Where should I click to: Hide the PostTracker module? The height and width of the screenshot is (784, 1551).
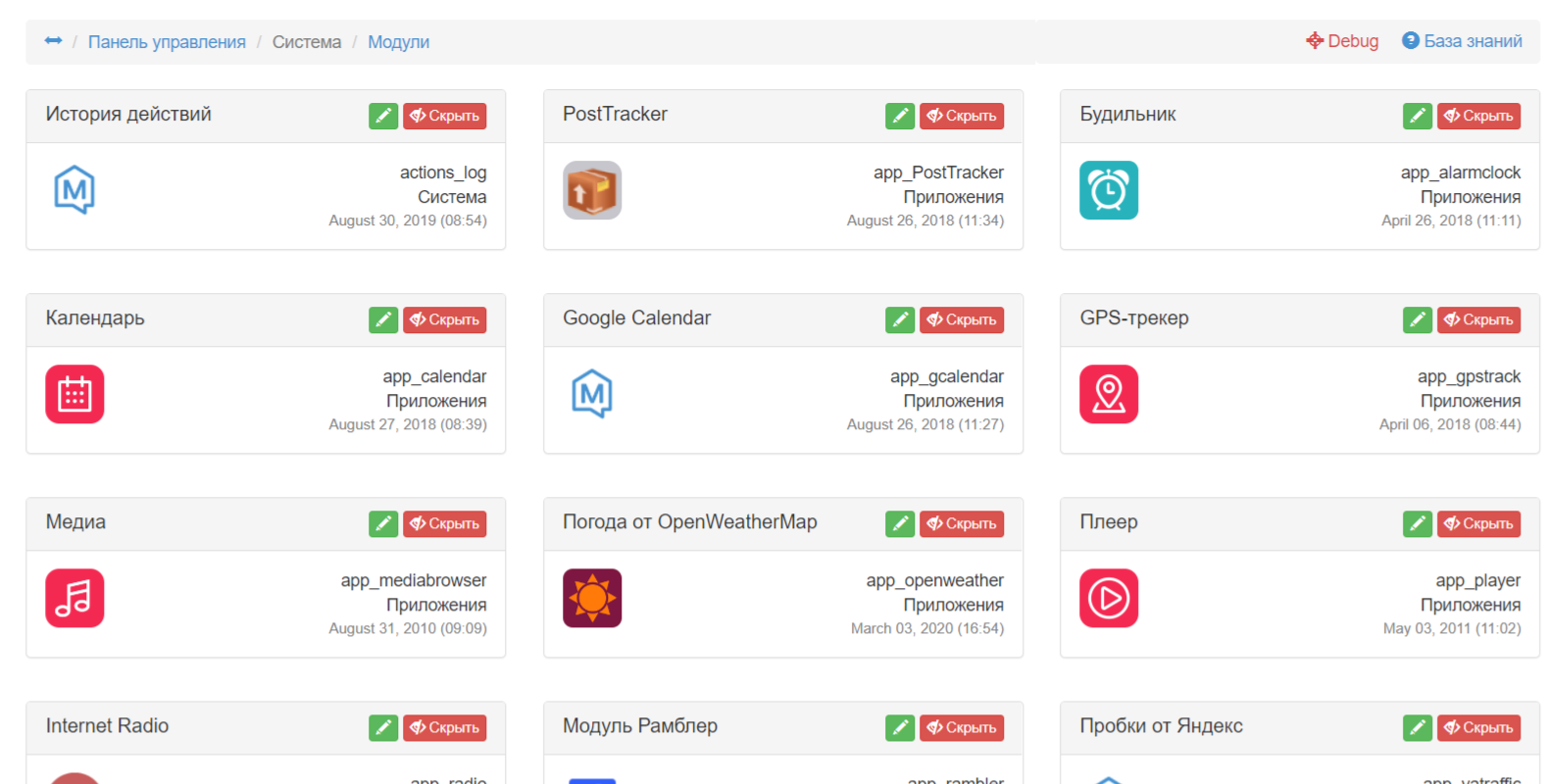coord(962,116)
